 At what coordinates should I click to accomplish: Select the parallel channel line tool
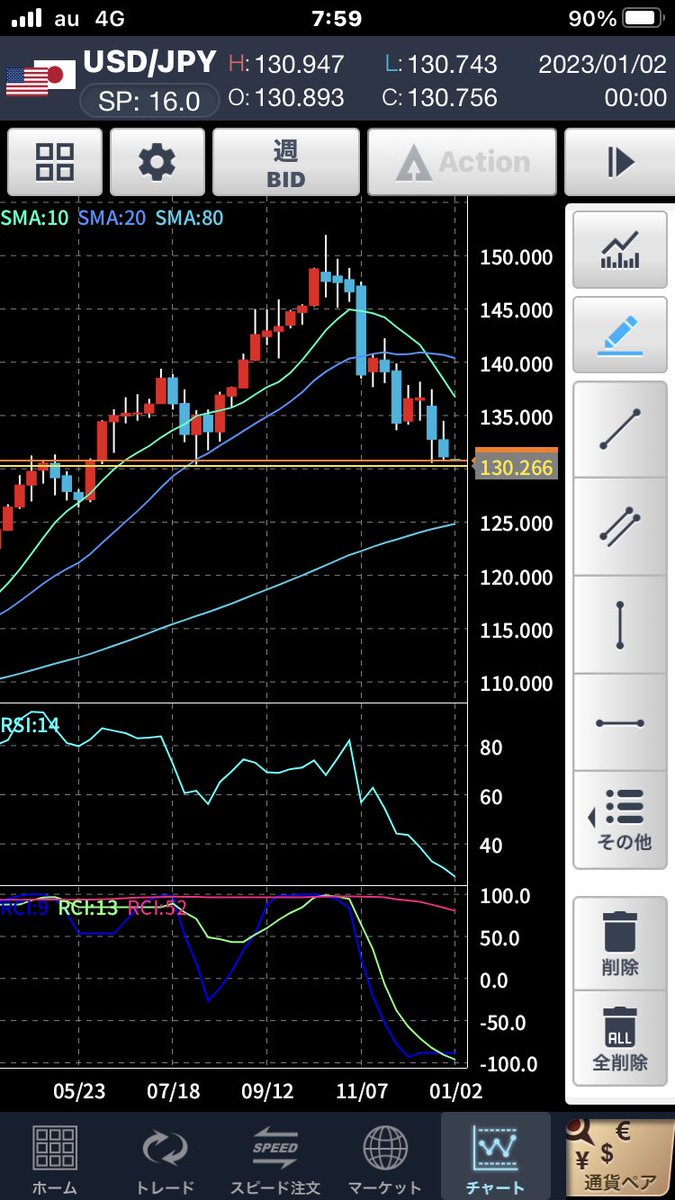coord(620,525)
